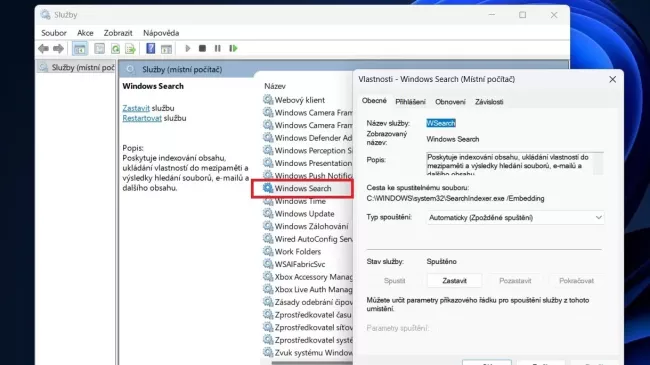Pause the service with the Pause icon
The height and width of the screenshot is (365, 650).
[218, 49]
